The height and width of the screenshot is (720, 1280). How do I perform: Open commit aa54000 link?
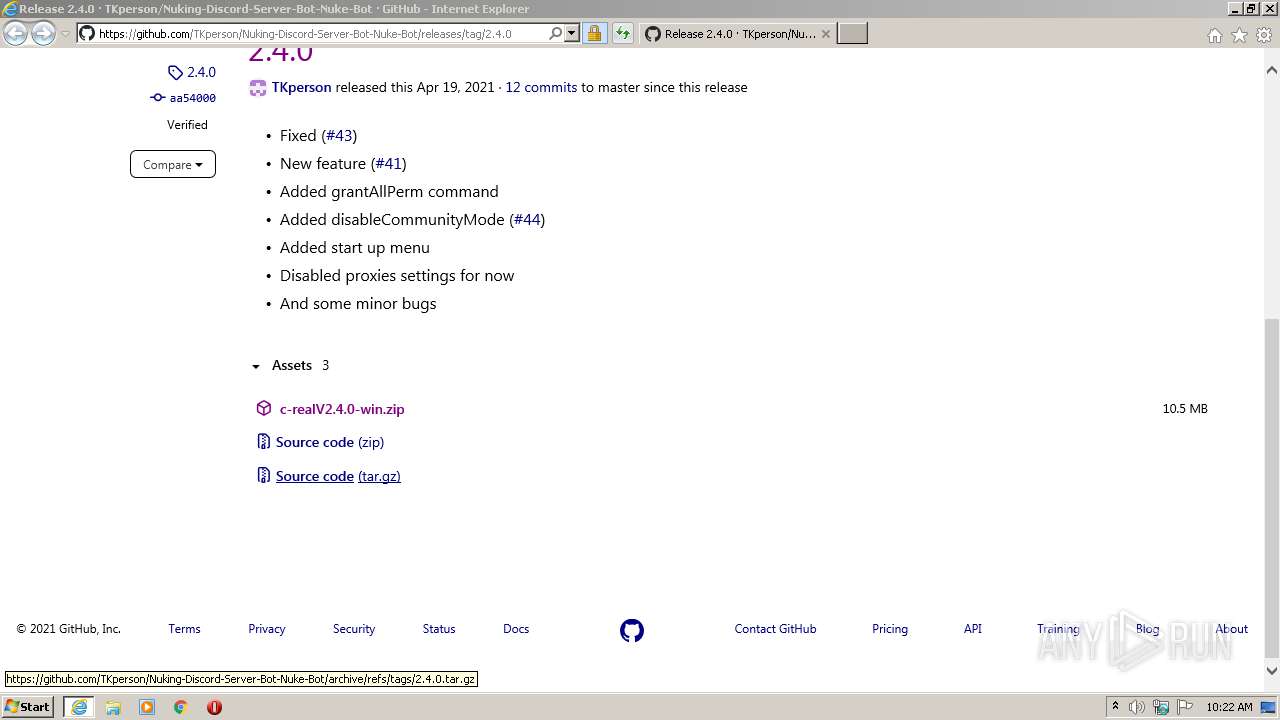pyautogui.click(x=183, y=98)
